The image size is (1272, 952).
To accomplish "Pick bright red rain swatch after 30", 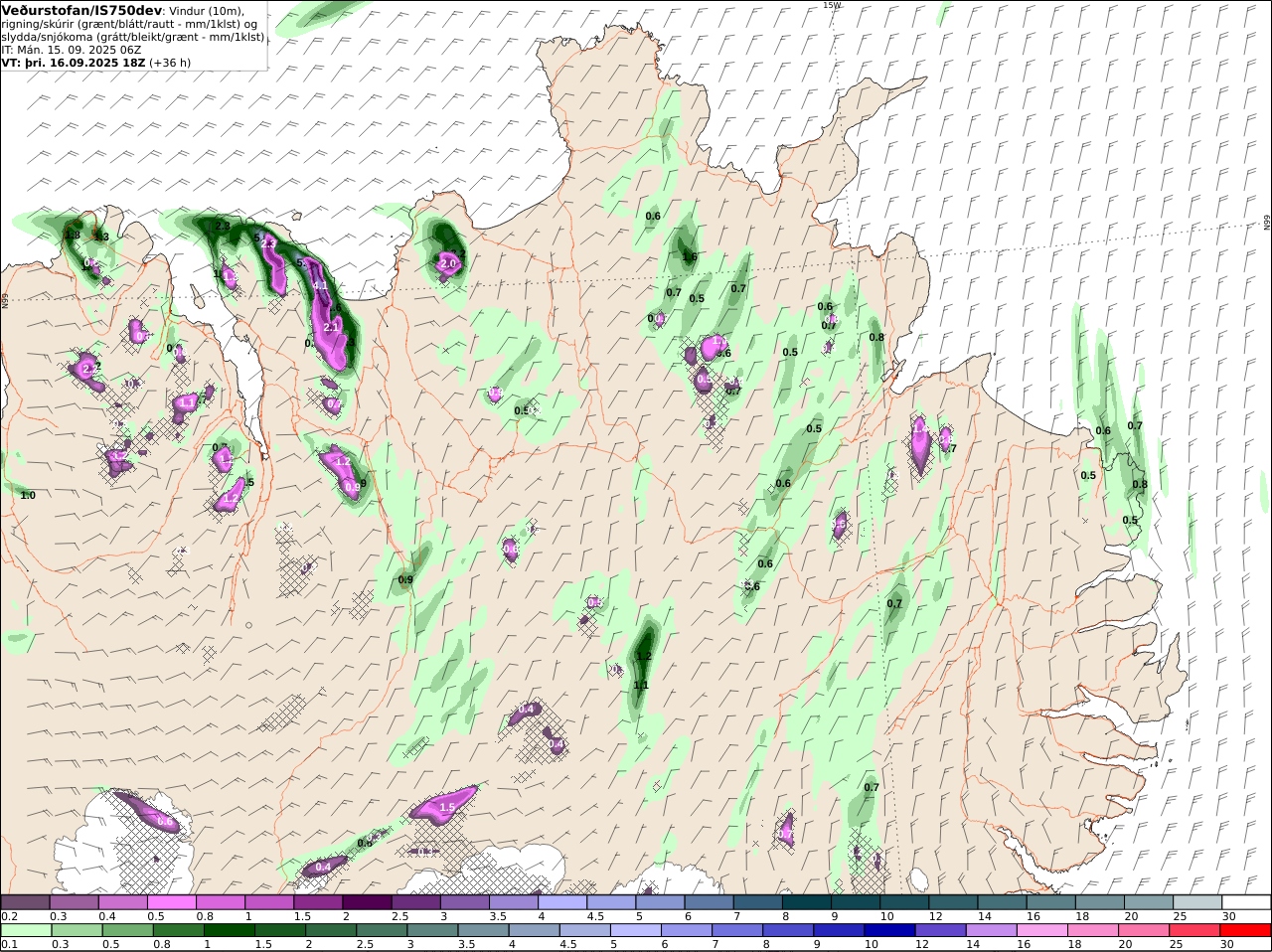I will [1245, 930].
